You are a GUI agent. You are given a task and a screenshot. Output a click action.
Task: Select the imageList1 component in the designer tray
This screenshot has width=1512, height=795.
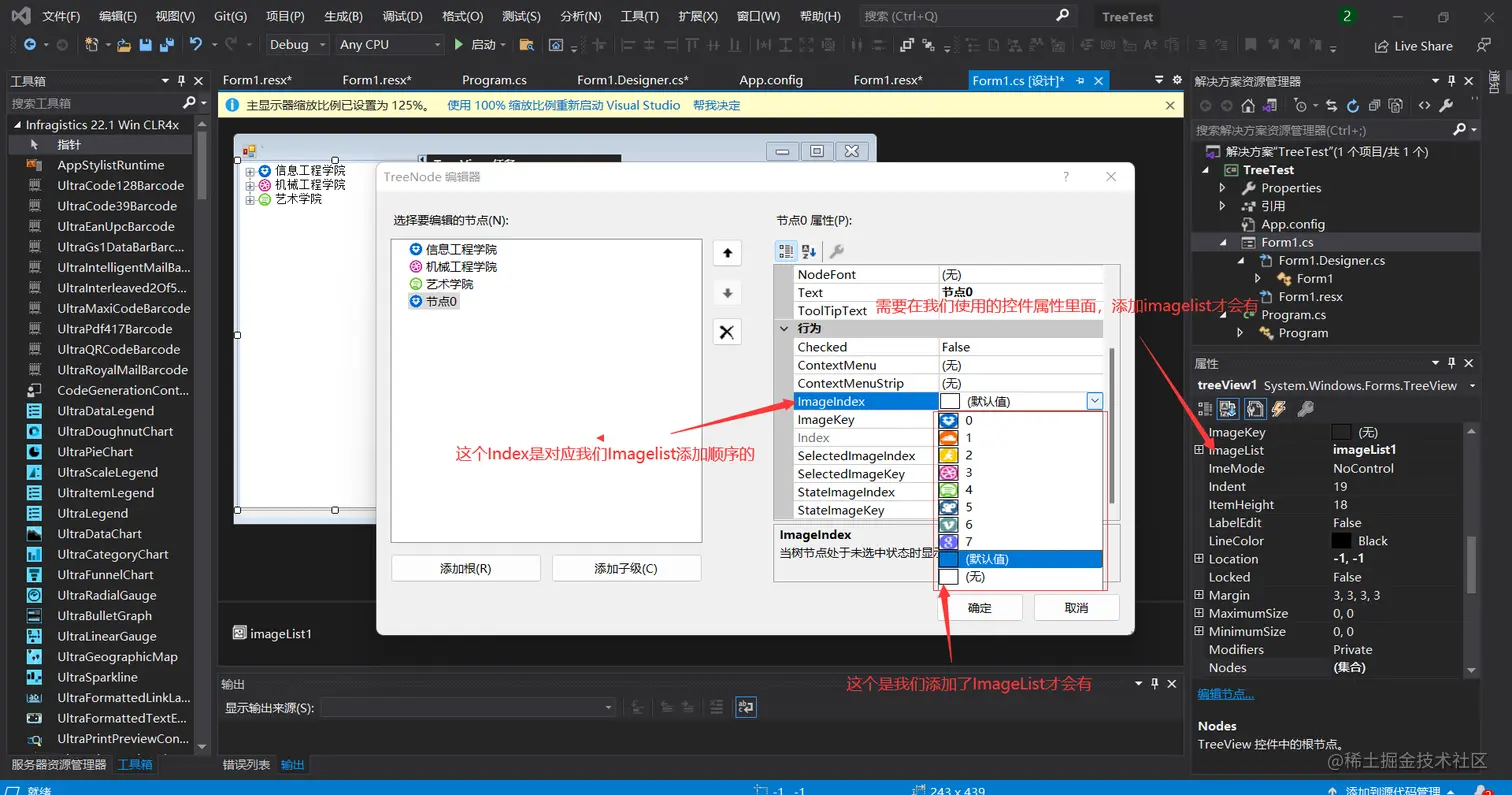[272, 633]
